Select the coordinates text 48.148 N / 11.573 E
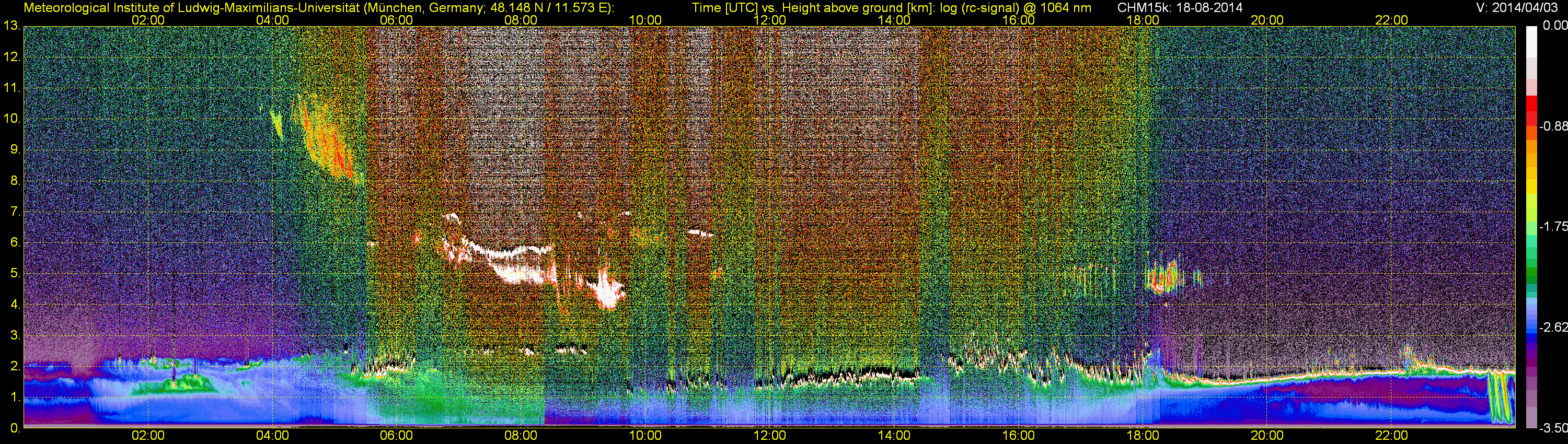Viewport: 1568px width, 444px height. (x=548, y=7)
